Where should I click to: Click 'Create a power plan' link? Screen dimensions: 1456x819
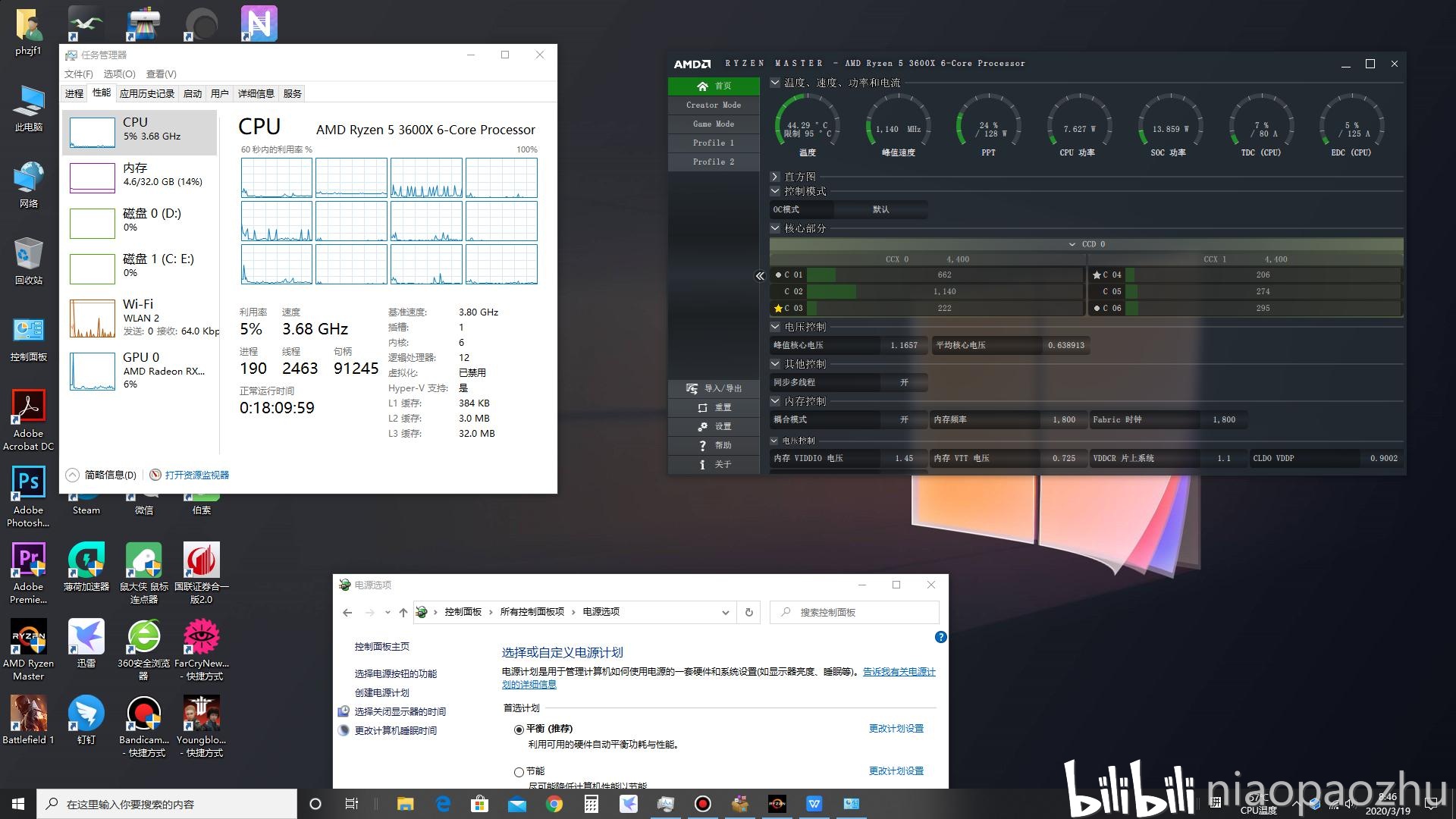381,692
